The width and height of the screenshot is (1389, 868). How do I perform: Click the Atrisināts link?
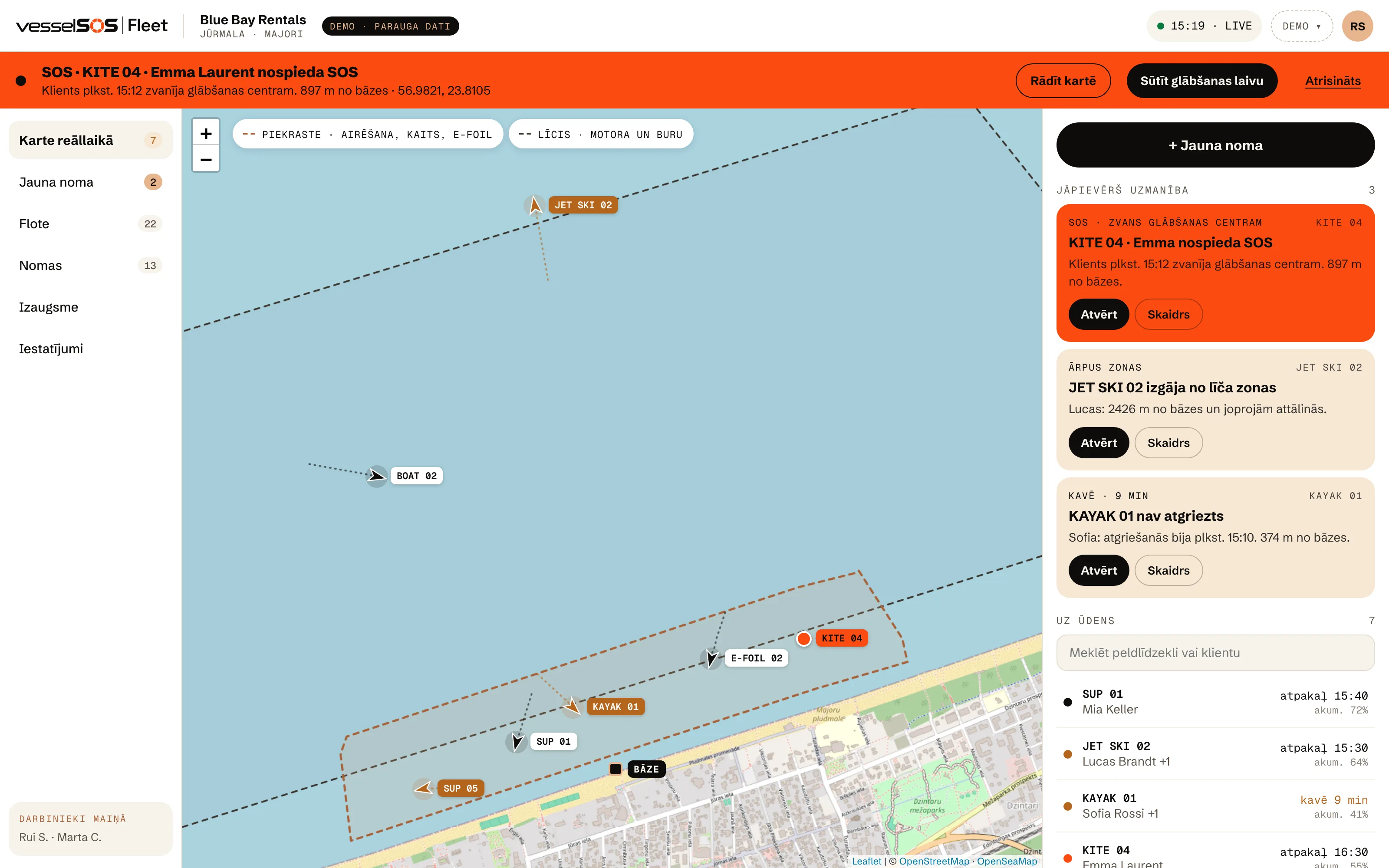(1333, 81)
